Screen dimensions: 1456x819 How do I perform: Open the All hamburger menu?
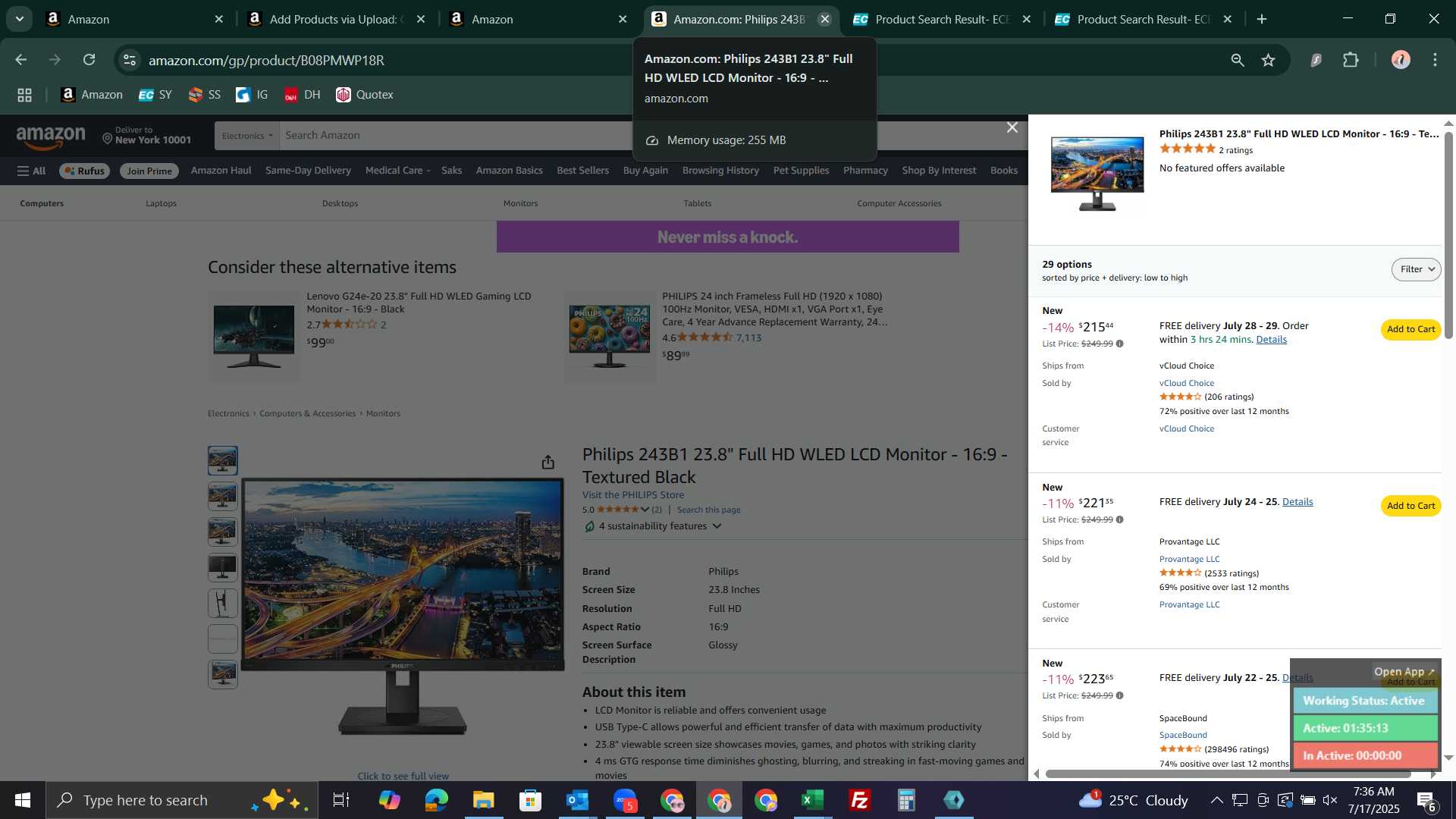pos(32,171)
